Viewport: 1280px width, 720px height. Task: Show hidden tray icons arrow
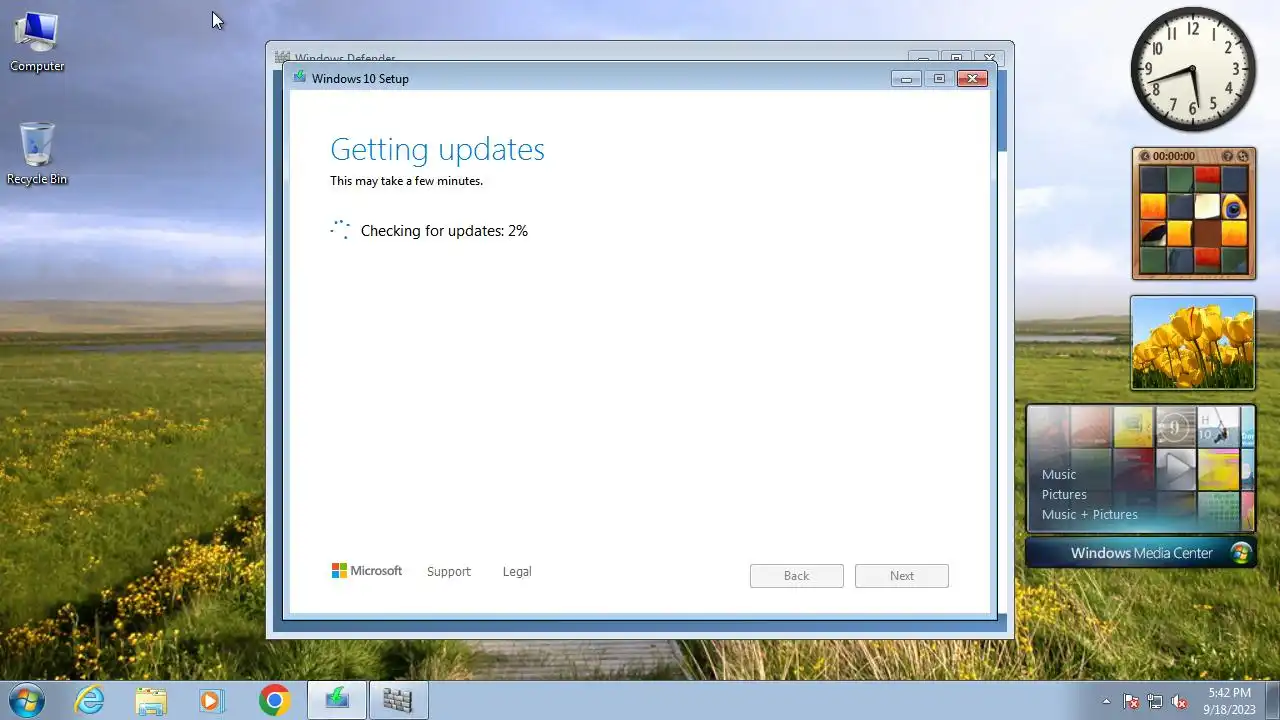click(1106, 701)
